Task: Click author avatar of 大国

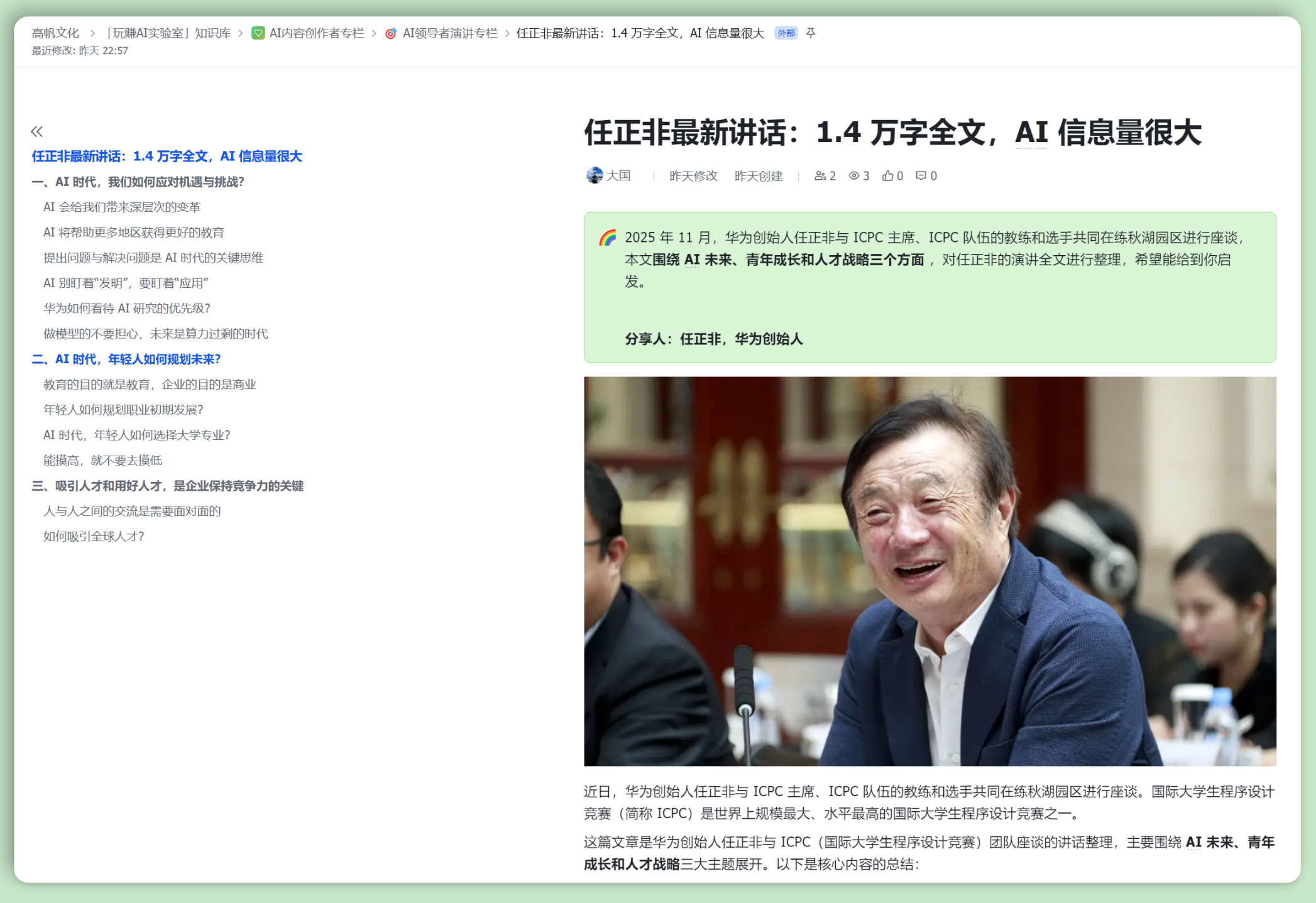Action: pyautogui.click(x=594, y=175)
